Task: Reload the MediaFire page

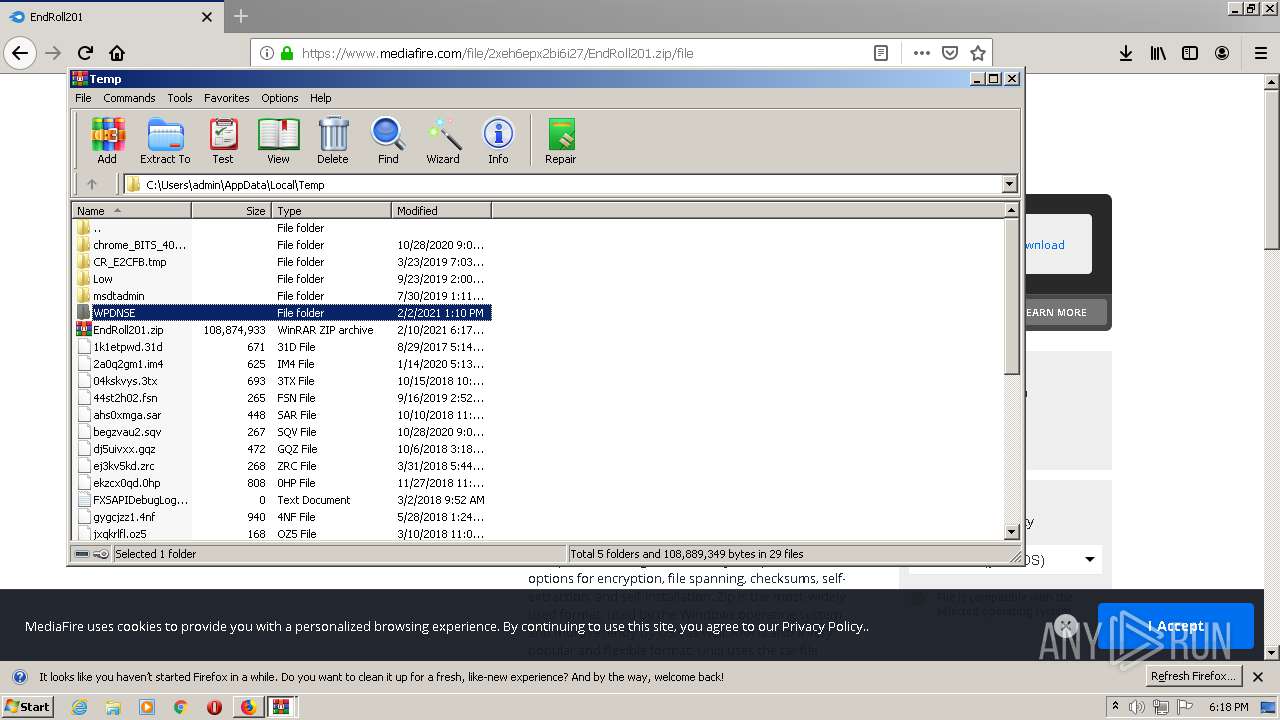Action: tap(85, 53)
